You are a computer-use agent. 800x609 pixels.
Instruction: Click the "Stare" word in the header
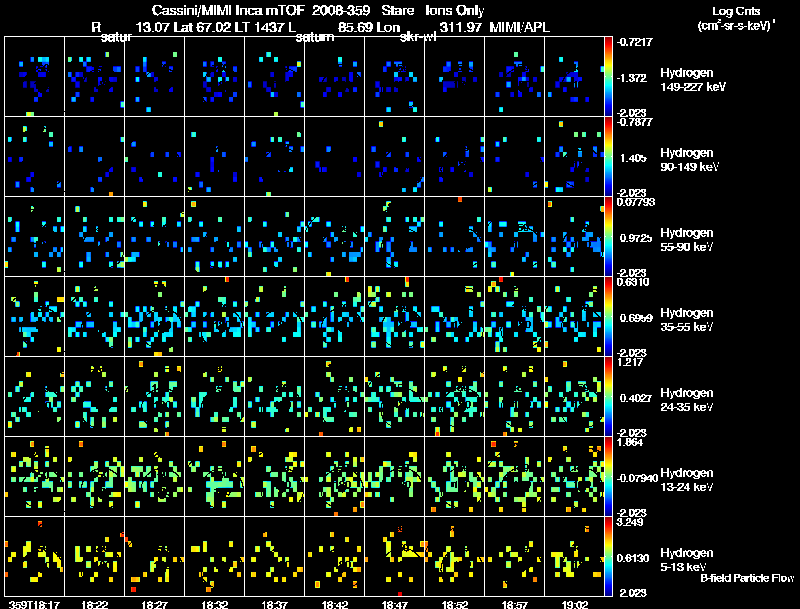coord(397,11)
